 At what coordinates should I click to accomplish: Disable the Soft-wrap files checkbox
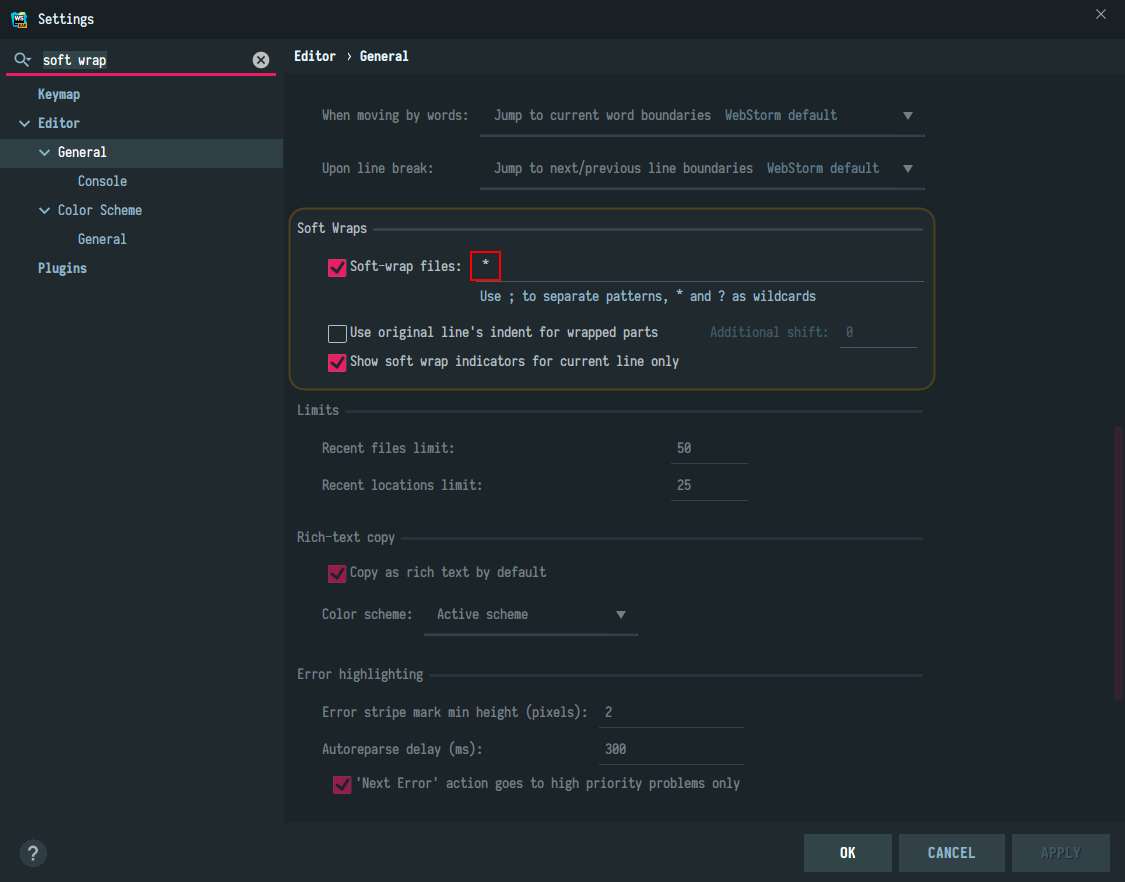(336, 267)
